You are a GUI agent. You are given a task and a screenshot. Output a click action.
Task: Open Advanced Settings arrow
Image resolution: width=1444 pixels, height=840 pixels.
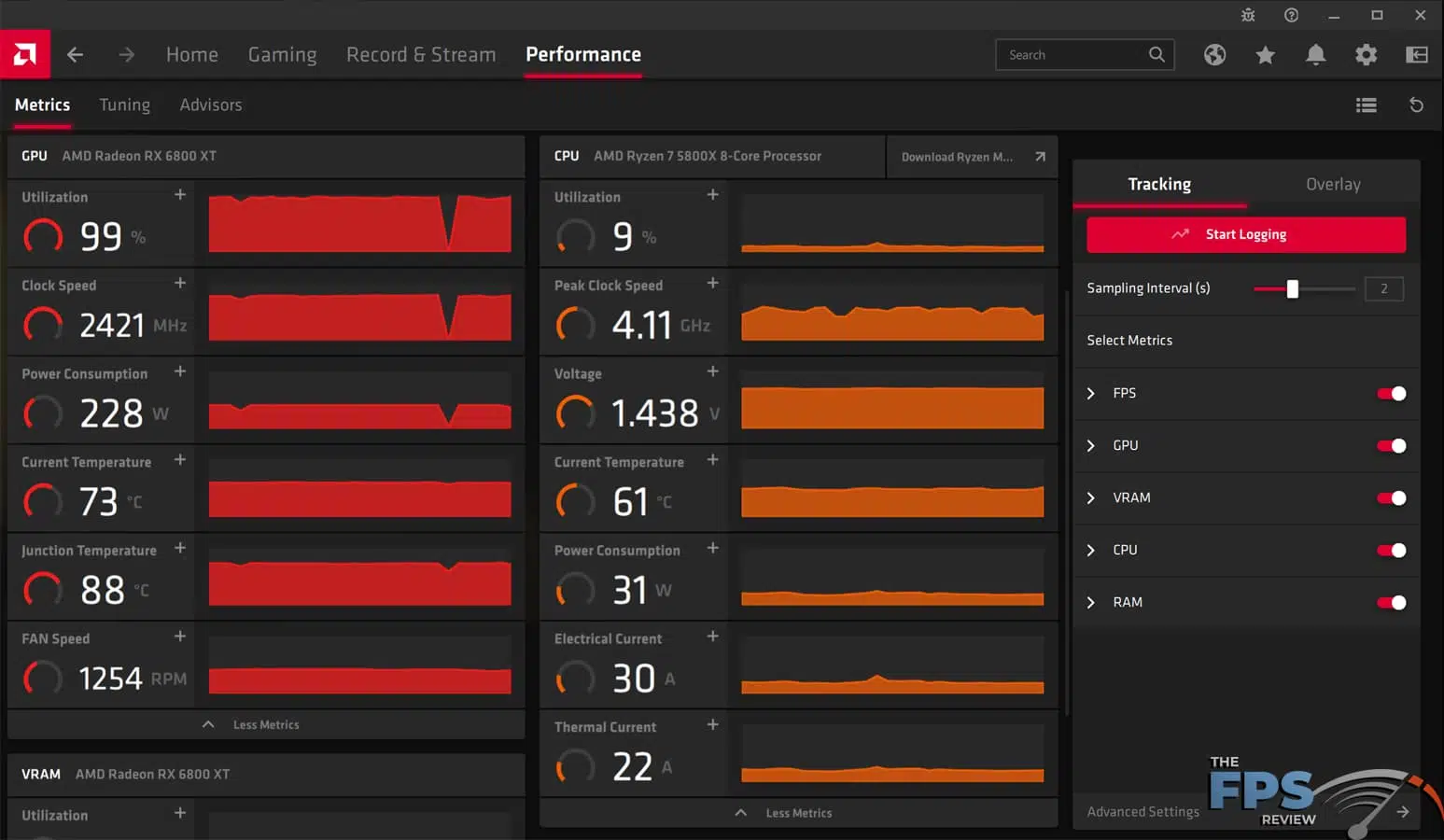click(1402, 812)
